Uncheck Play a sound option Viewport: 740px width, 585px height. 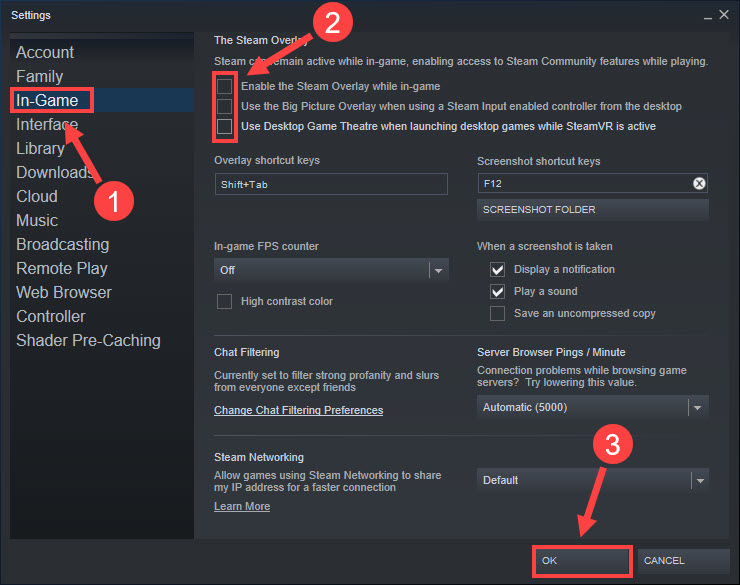click(497, 292)
